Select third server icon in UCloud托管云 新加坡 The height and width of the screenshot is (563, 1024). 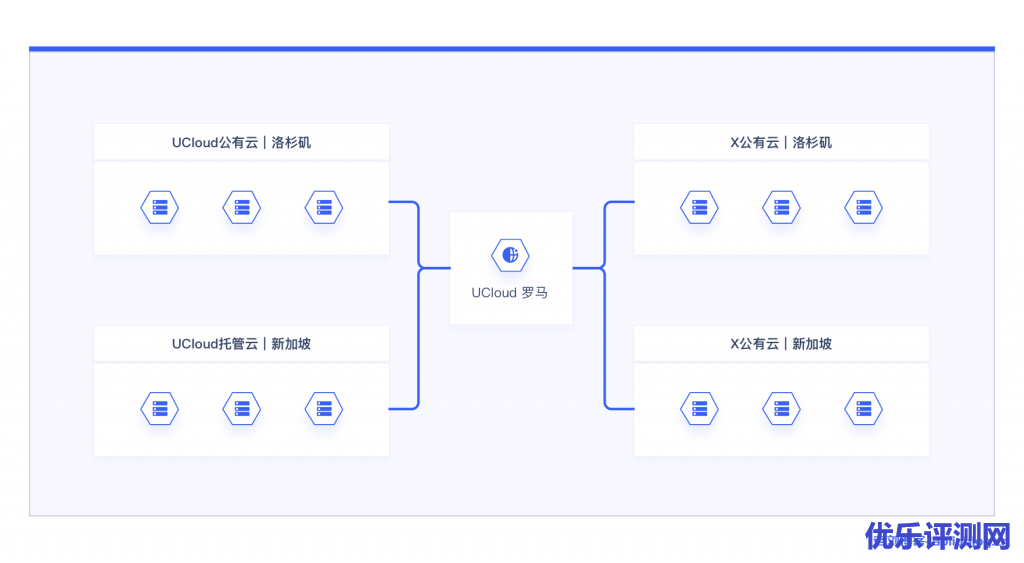coord(323,408)
